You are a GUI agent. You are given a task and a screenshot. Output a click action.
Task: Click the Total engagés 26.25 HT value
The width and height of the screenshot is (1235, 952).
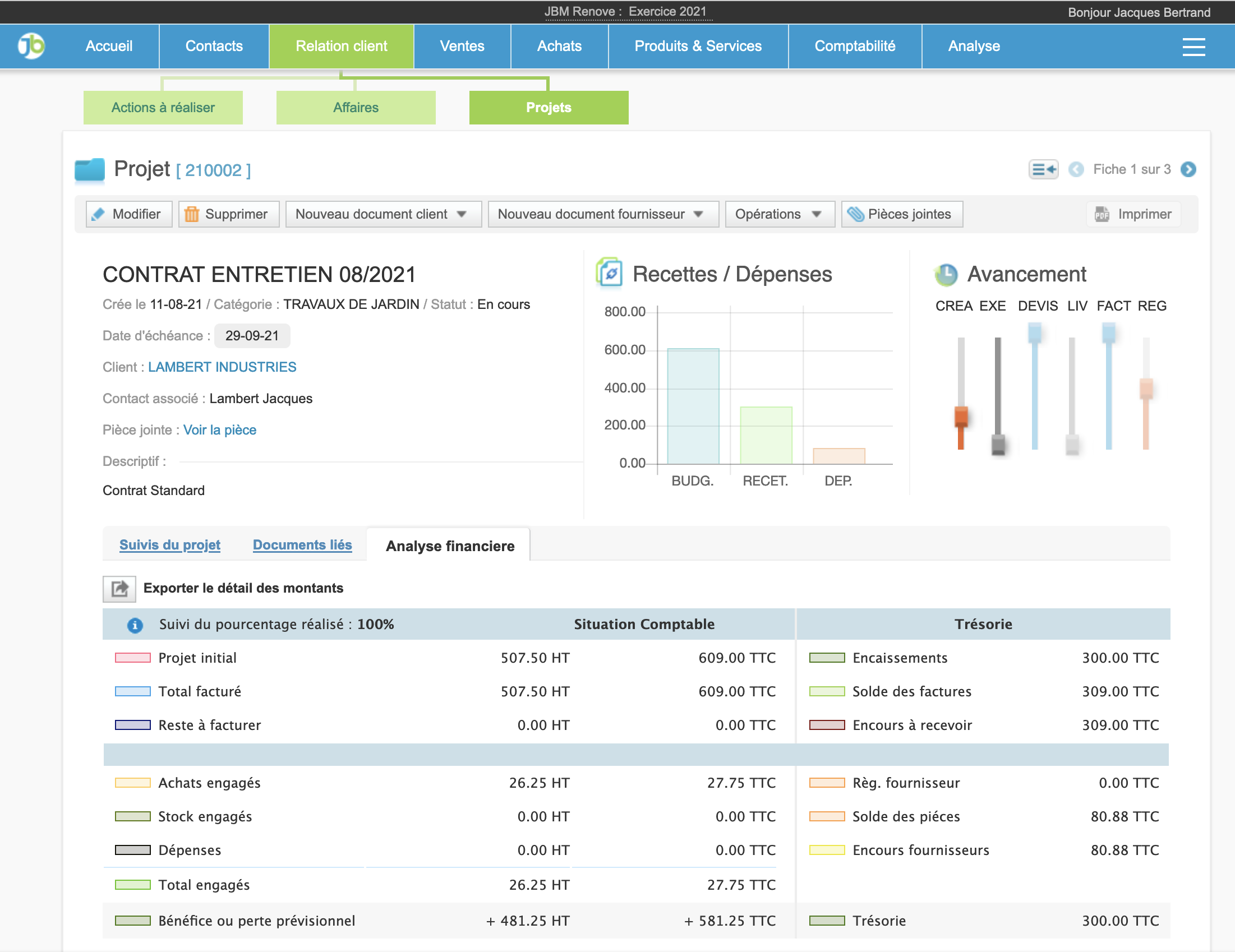[539, 885]
